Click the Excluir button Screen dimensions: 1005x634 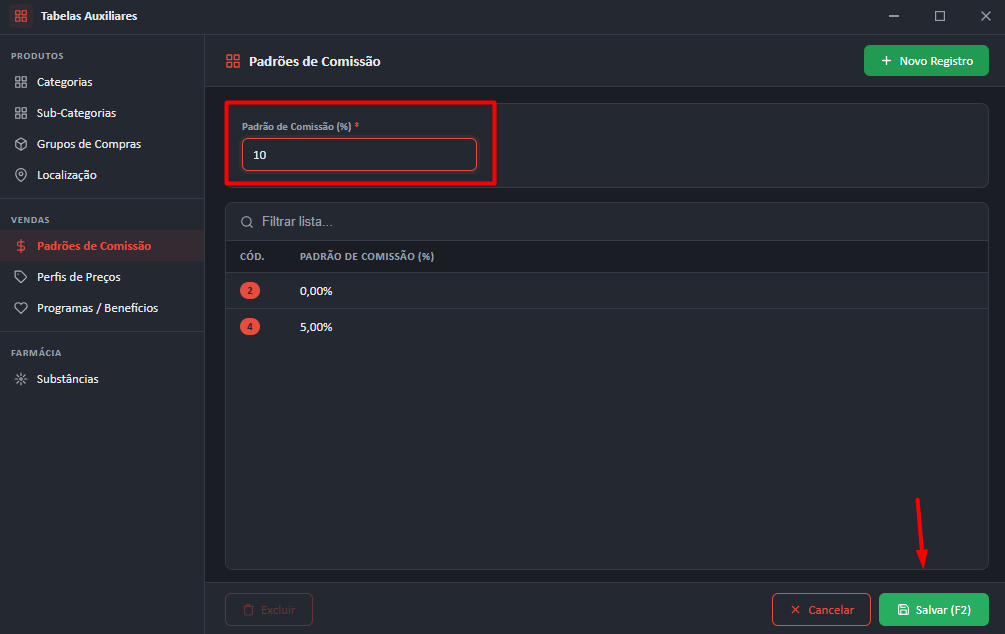pos(269,610)
